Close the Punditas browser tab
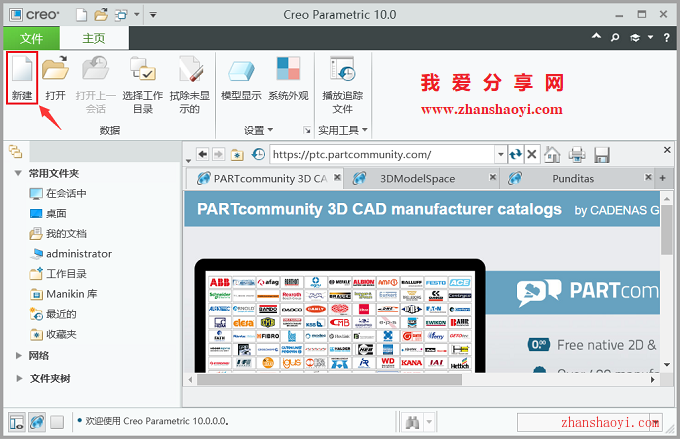This screenshot has height=439, width=680. pyautogui.click(x=648, y=177)
